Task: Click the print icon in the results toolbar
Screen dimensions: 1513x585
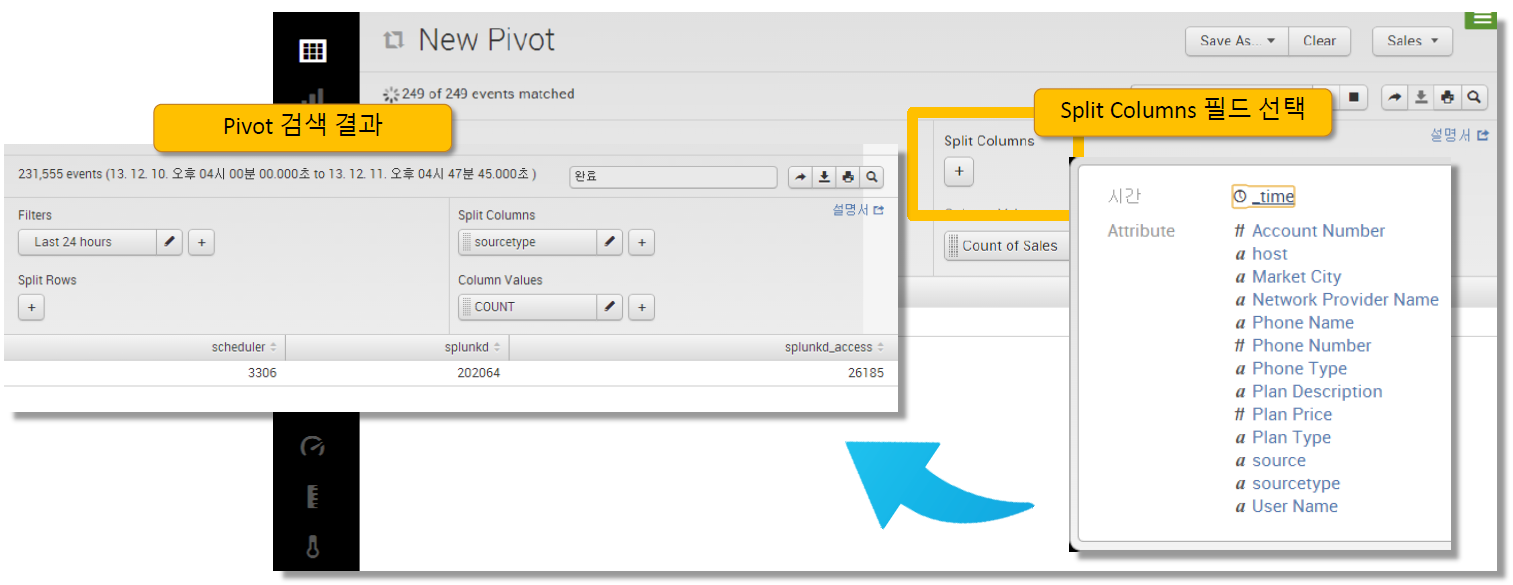Action: coord(848,177)
